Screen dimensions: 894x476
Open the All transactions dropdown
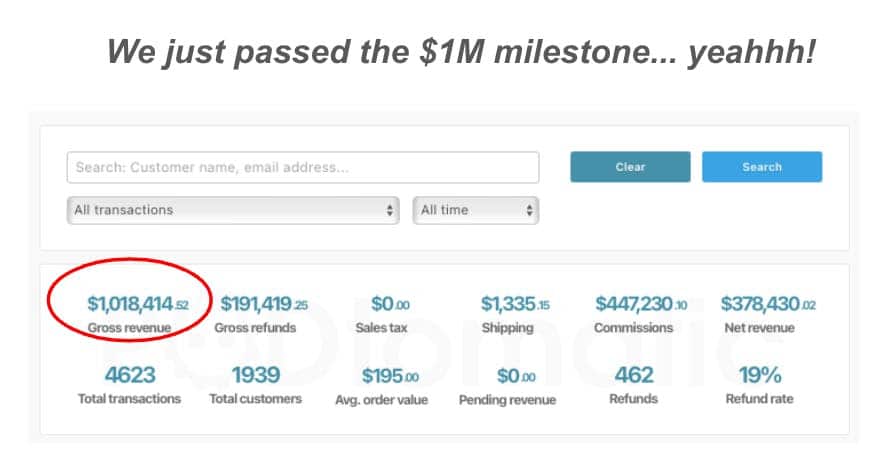click(234, 210)
